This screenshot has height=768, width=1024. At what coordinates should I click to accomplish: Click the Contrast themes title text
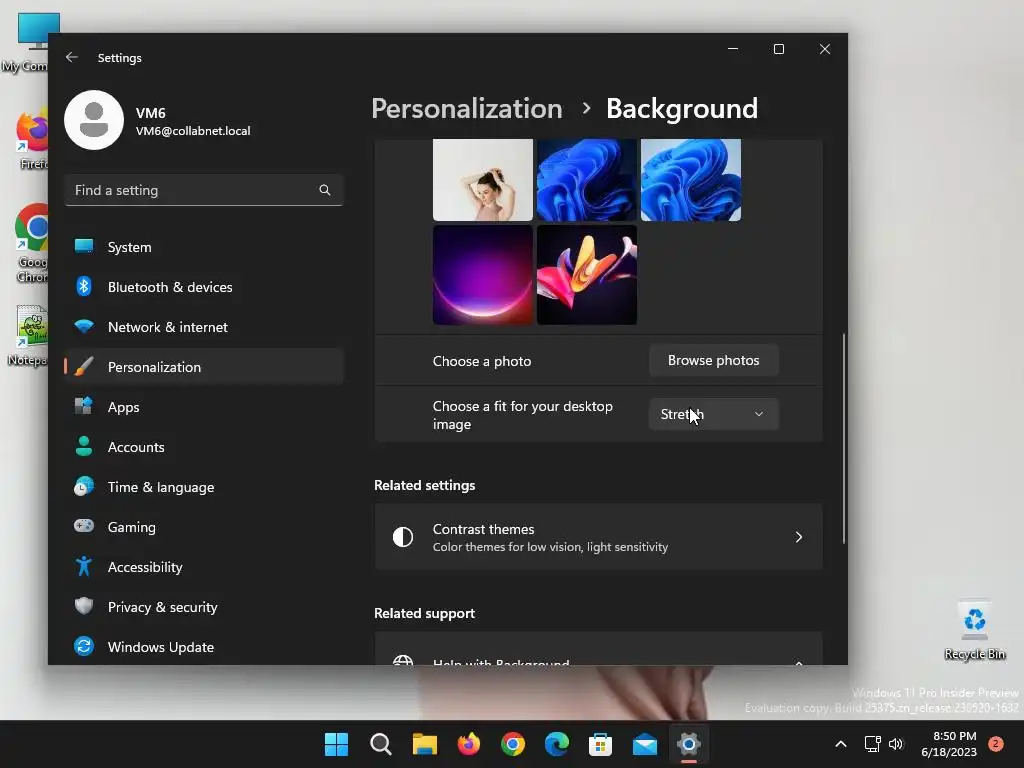coord(483,529)
